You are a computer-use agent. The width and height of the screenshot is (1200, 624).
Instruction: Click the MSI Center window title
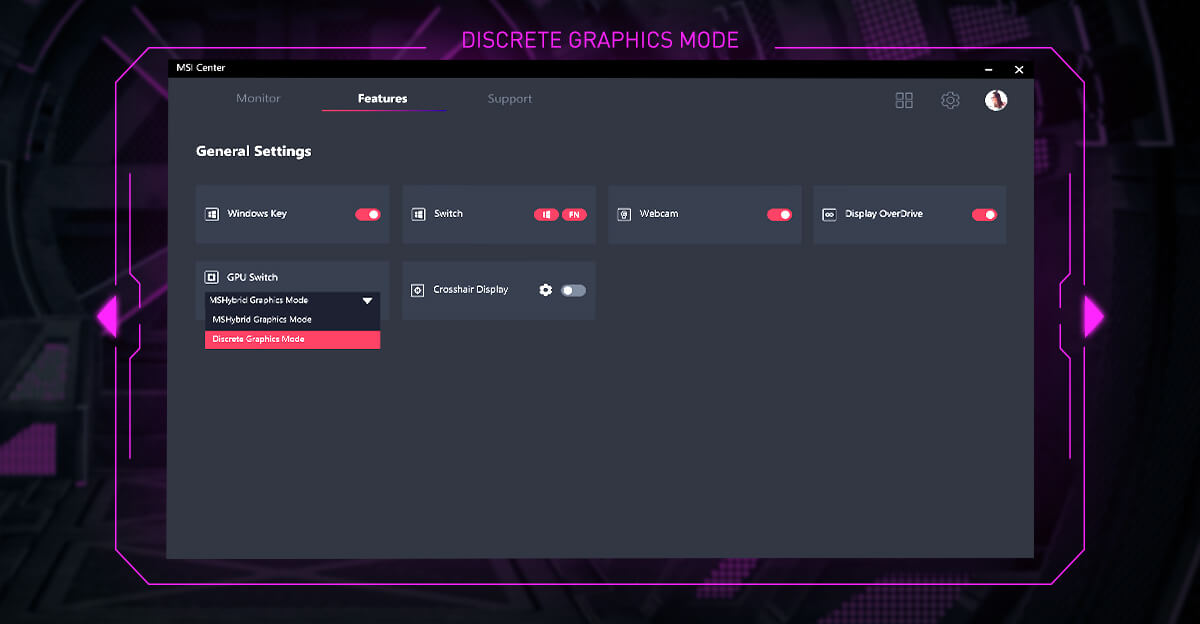tap(201, 68)
